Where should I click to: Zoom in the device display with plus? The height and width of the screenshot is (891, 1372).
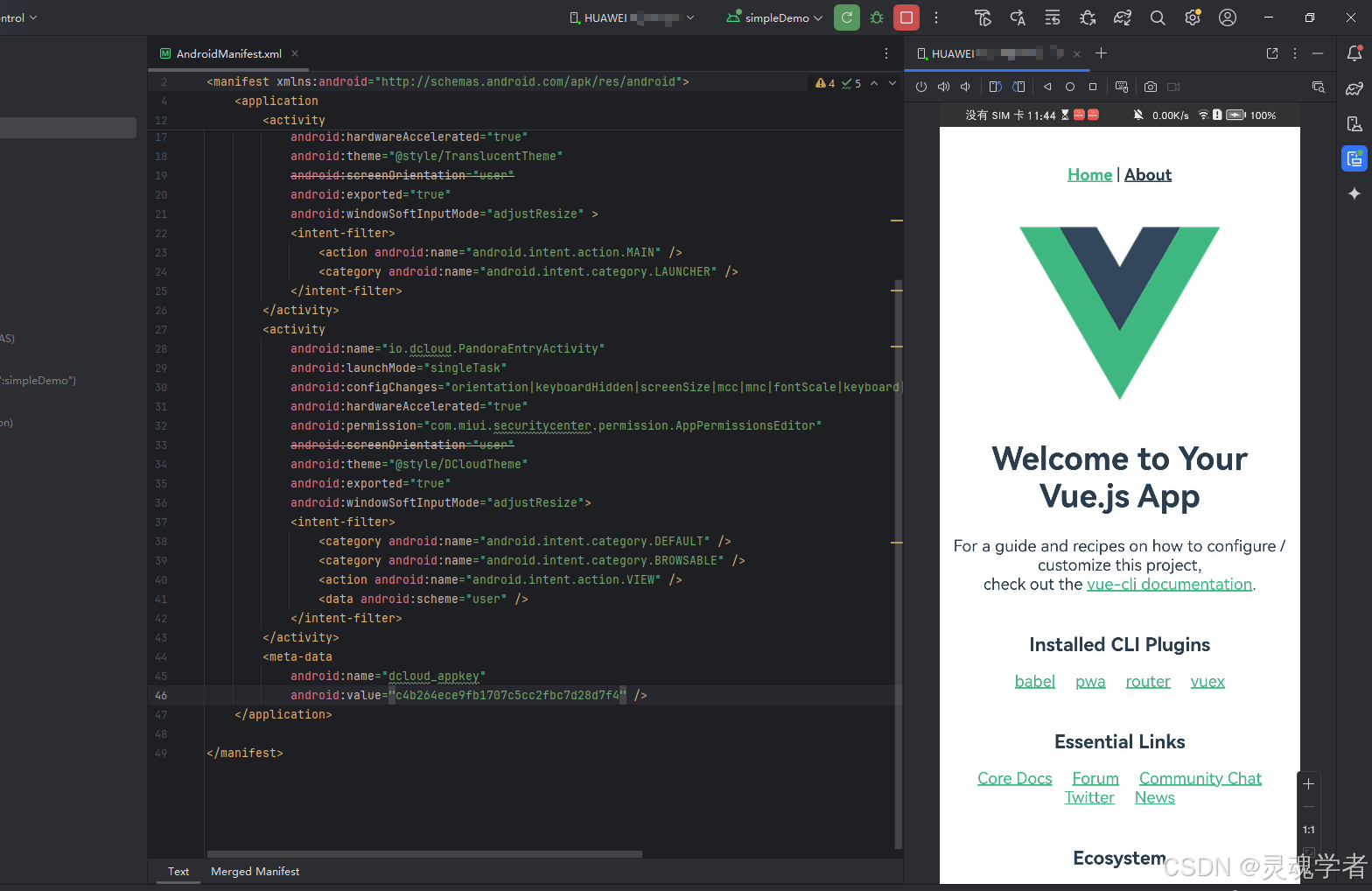(1309, 784)
